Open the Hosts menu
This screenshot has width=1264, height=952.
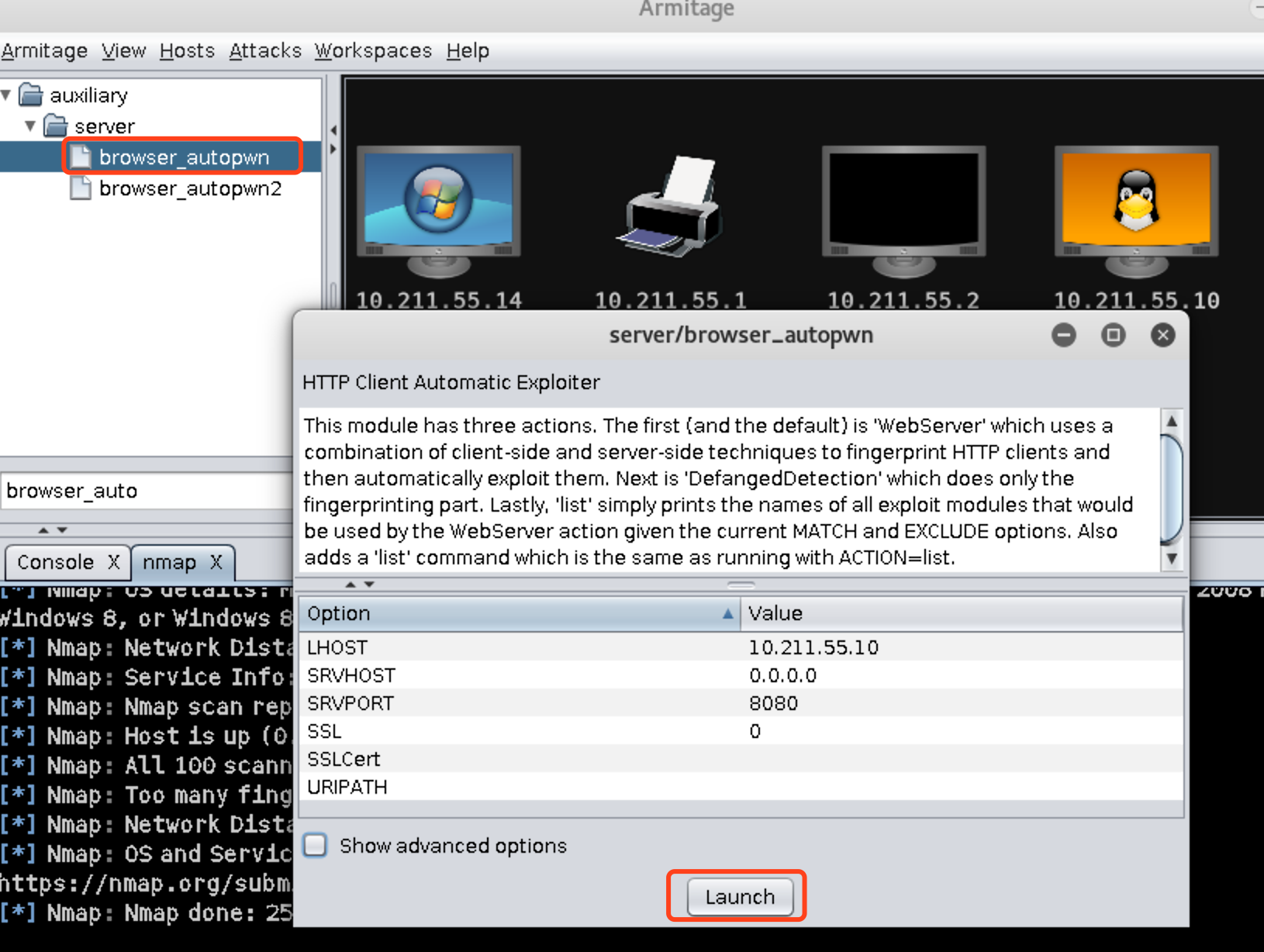pos(187,51)
